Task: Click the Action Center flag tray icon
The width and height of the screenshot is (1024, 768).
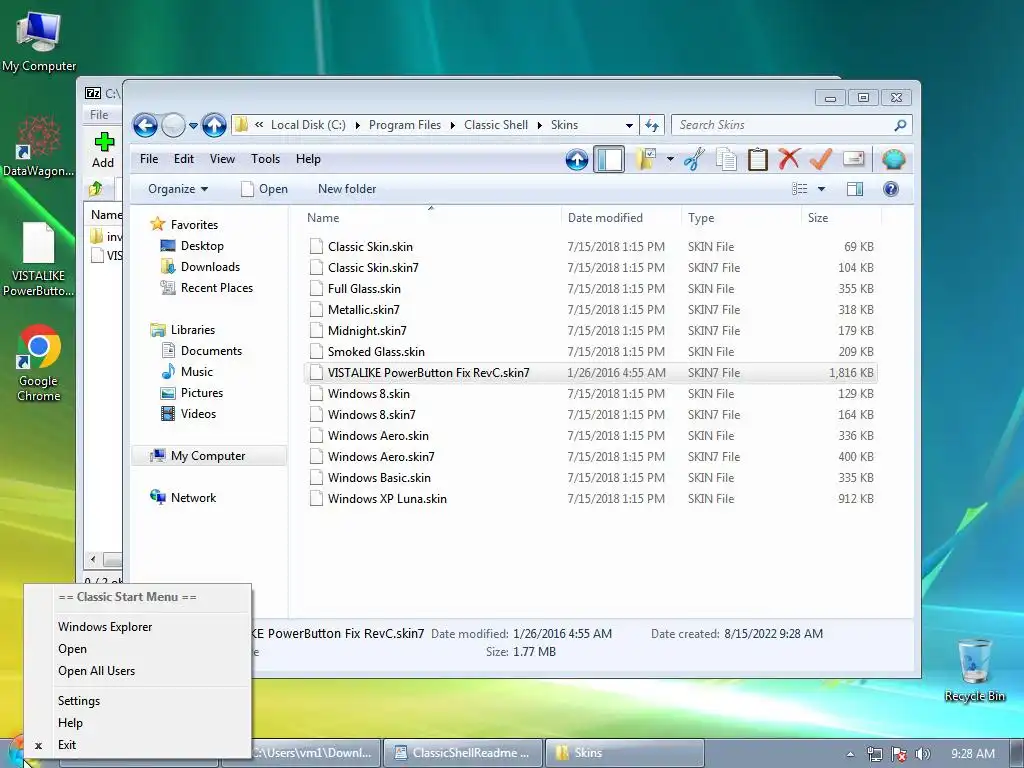Action: tap(899, 754)
